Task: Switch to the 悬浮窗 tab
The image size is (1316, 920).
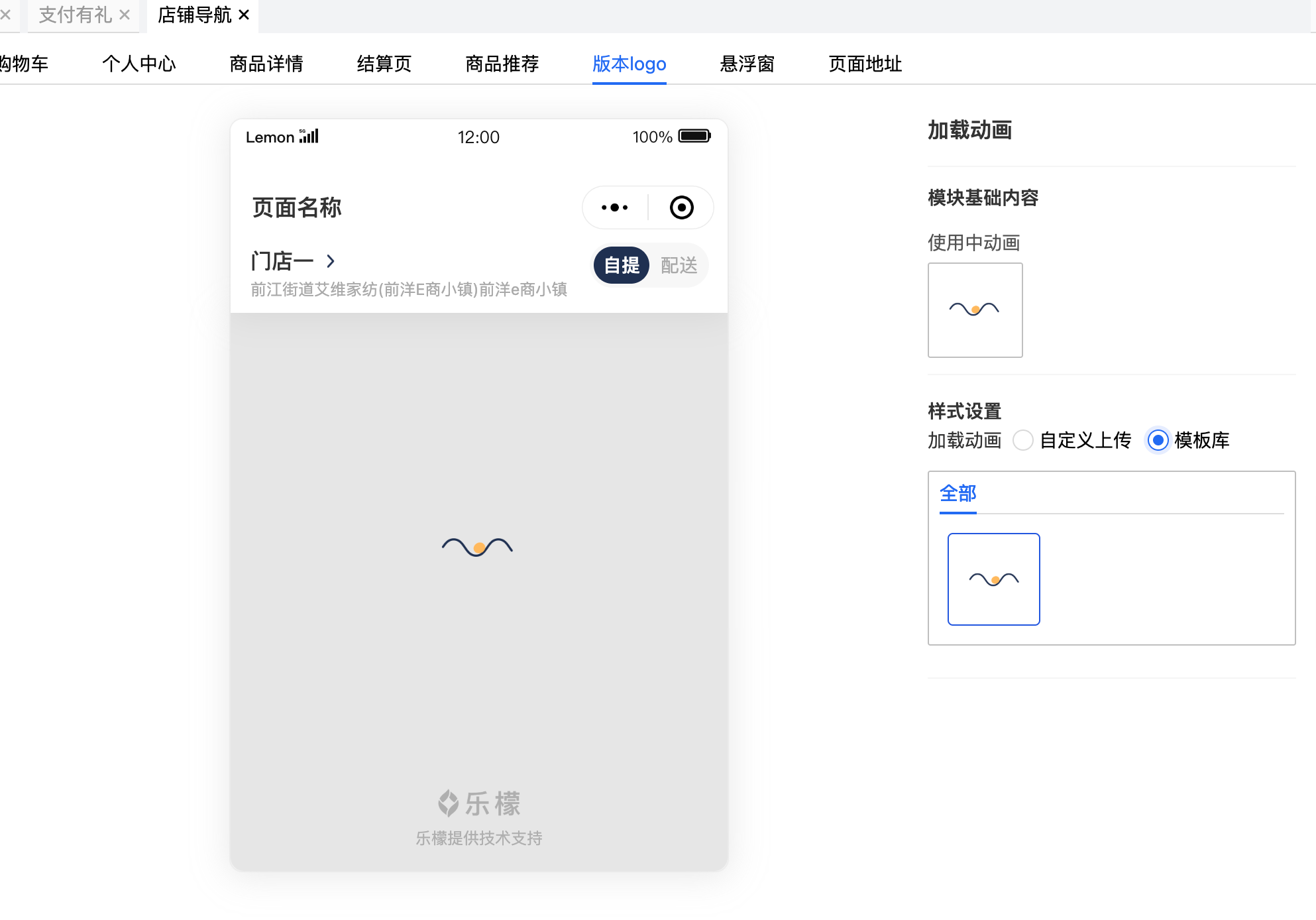Action: pos(747,64)
